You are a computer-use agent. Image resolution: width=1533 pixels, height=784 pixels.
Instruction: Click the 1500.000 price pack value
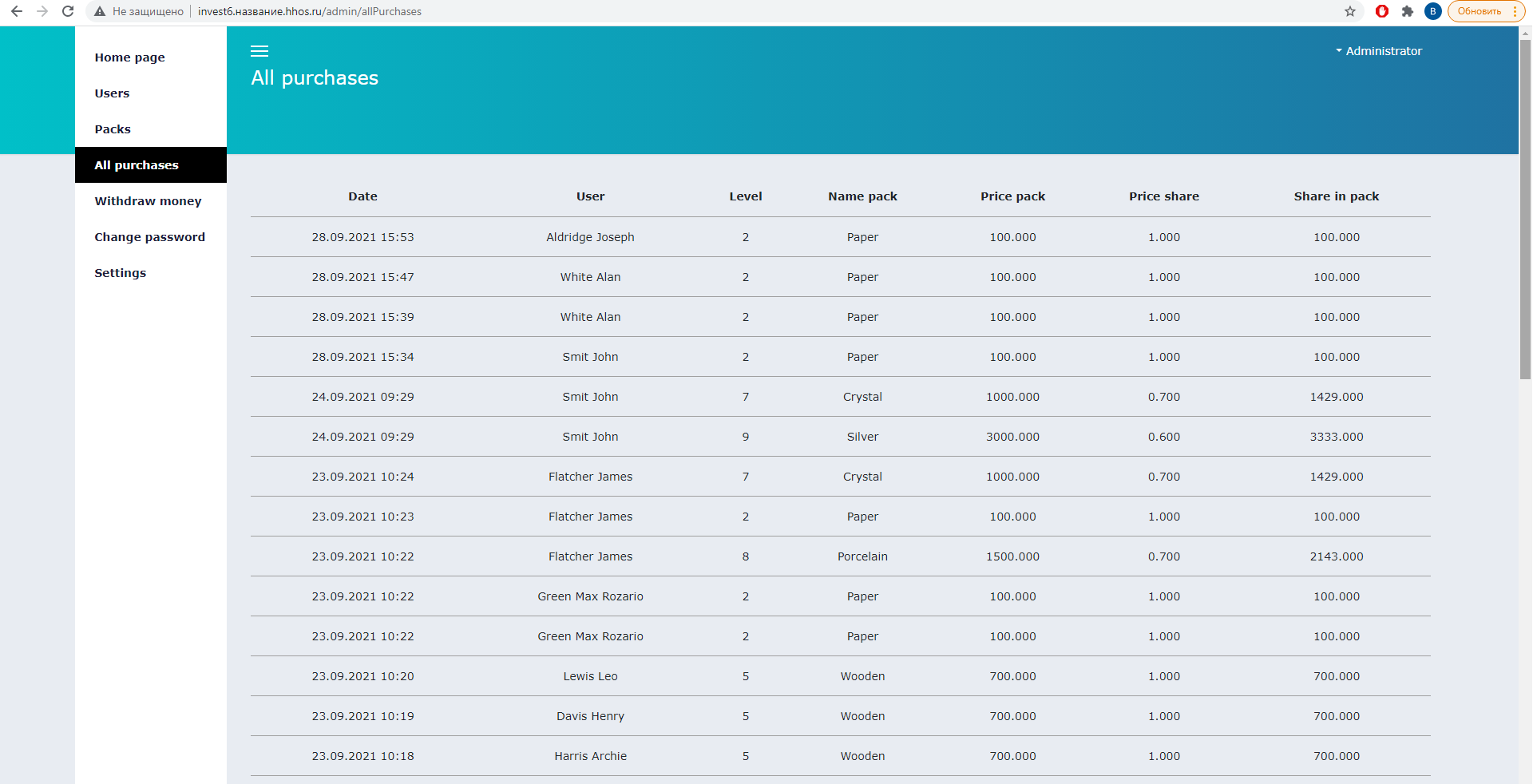coord(1012,556)
